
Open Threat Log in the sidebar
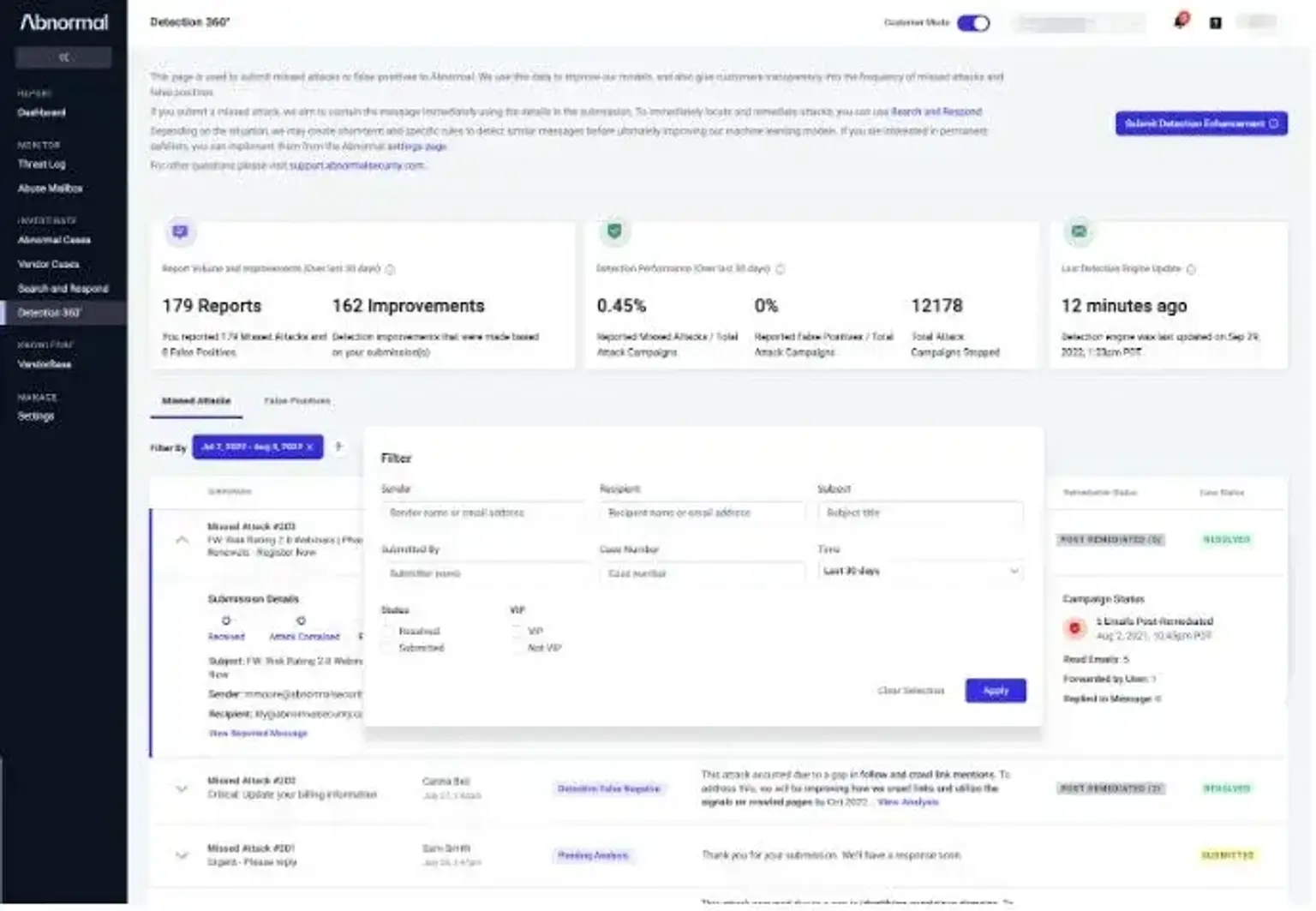tap(41, 165)
